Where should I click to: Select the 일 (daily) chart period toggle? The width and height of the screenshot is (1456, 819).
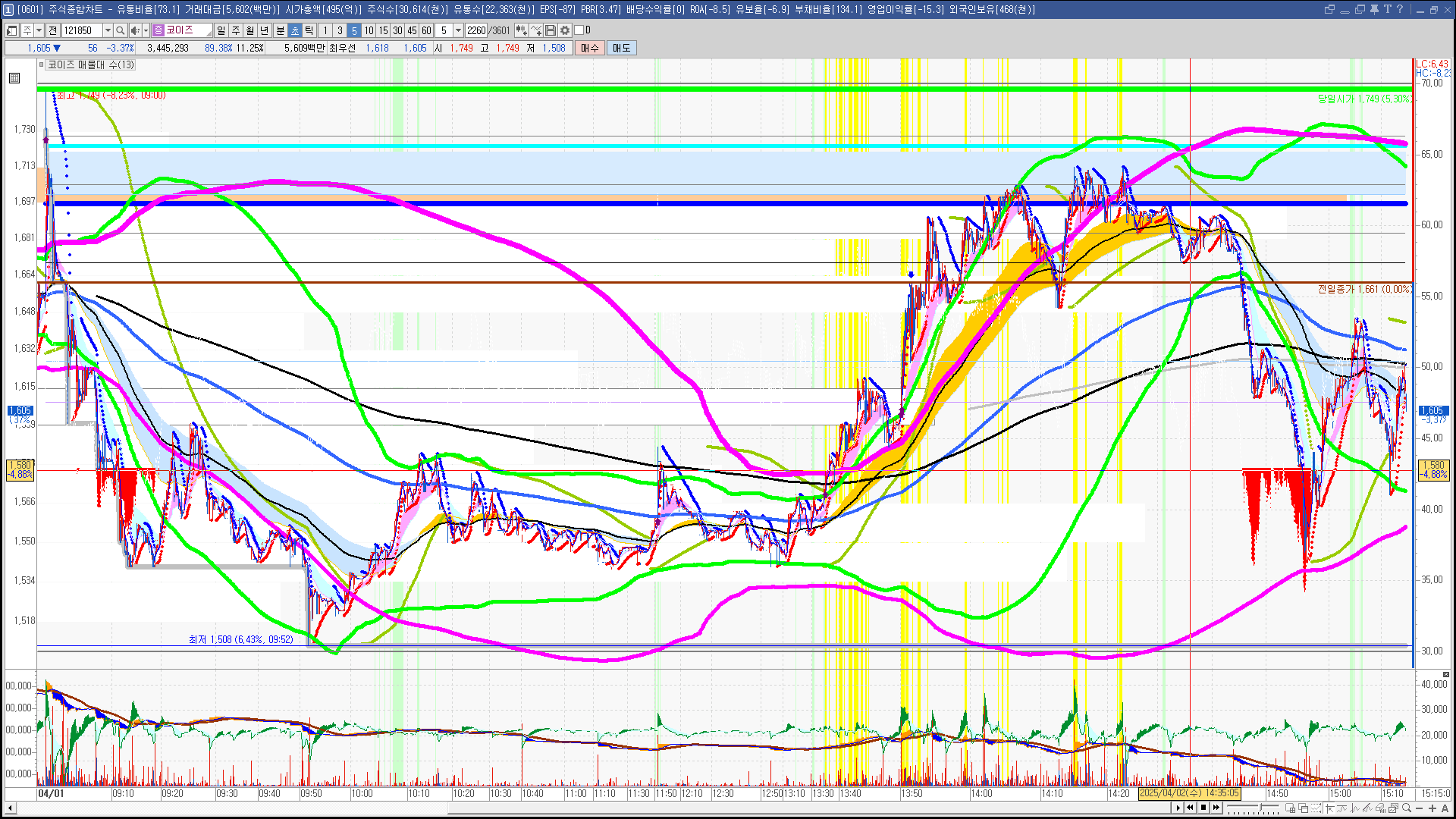click(221, 30)
